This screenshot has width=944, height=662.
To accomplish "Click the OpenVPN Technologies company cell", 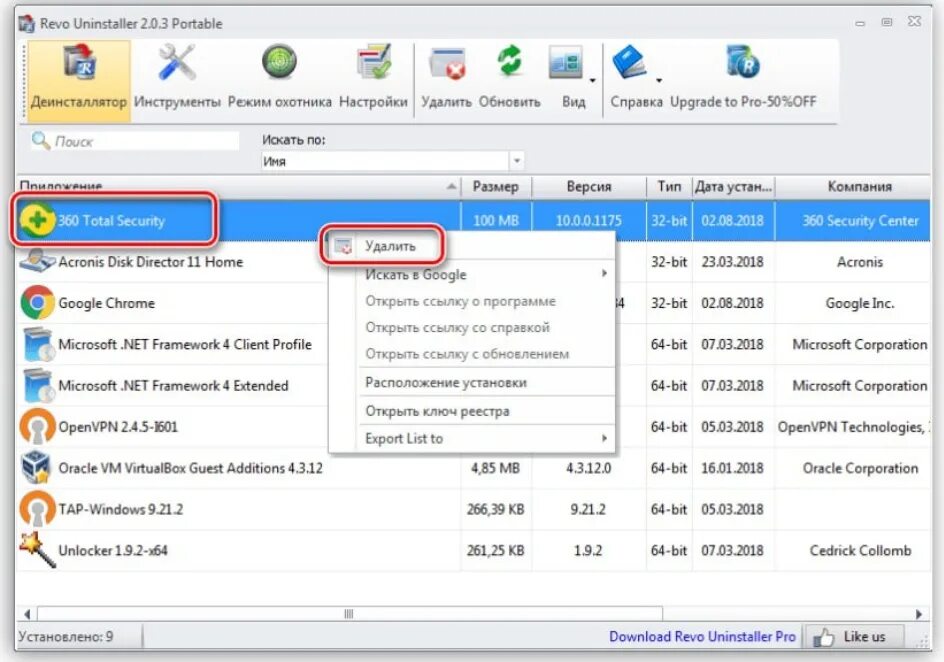I will point(853,427).
